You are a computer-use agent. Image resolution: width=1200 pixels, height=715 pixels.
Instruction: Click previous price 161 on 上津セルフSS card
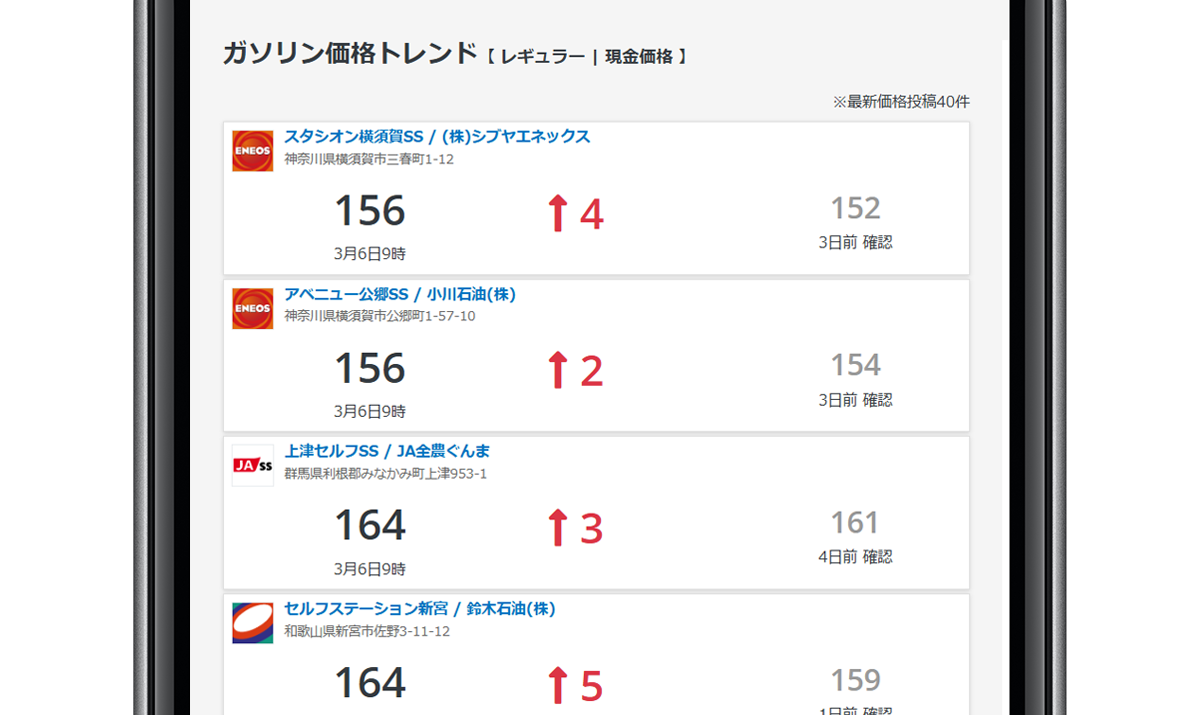855,523
